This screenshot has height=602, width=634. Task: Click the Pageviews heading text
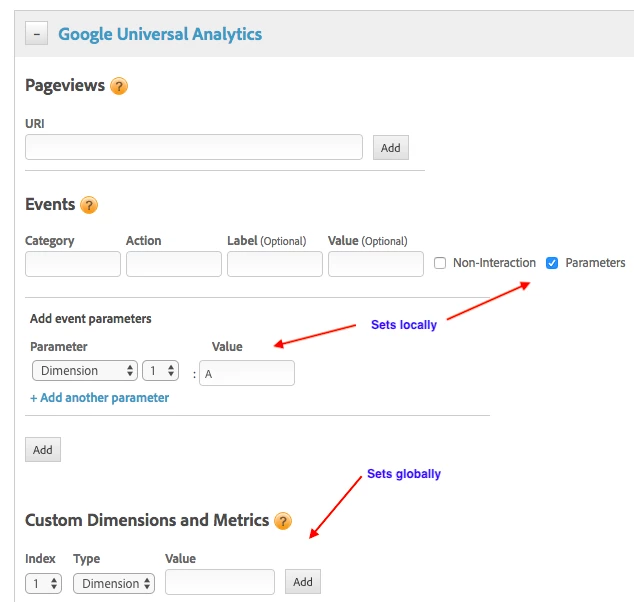click(65, 85)
